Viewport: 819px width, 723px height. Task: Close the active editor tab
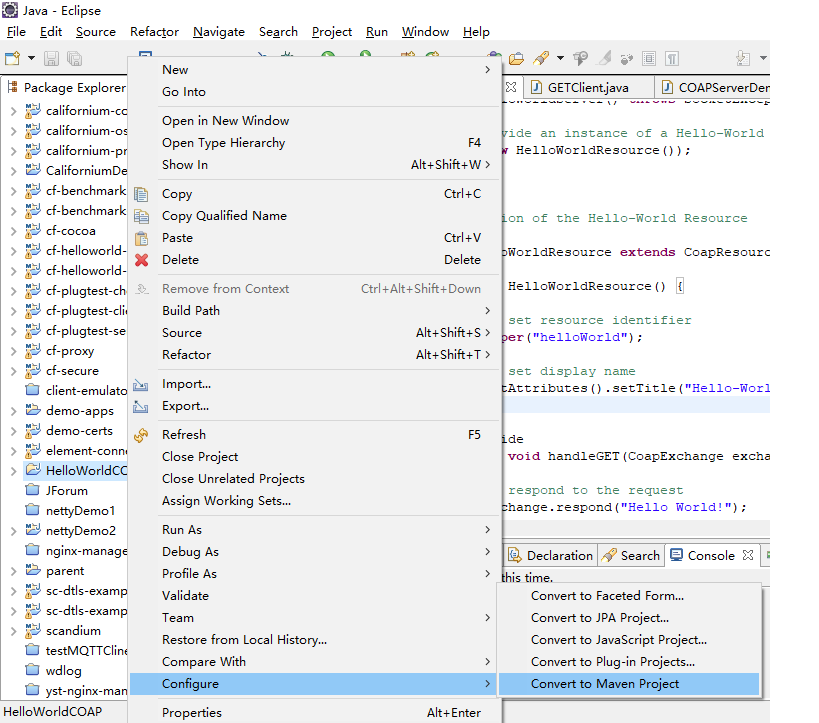click(511, 87)
